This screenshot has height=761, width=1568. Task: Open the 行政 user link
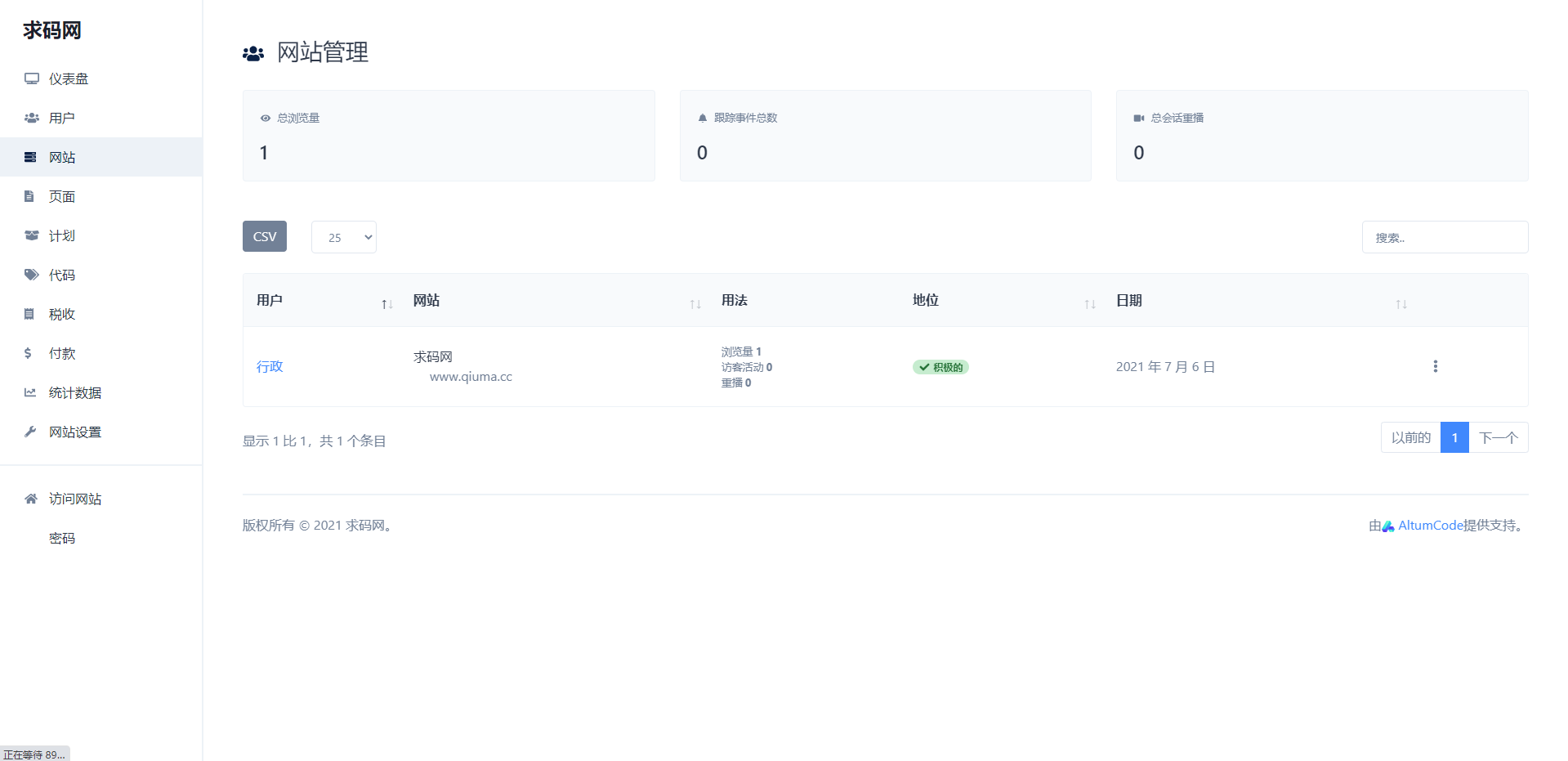click(270, 366)
